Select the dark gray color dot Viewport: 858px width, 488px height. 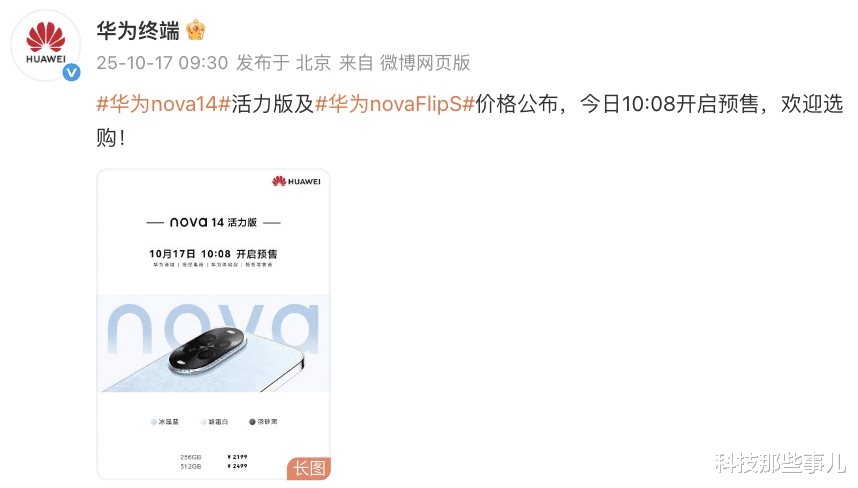252,422
